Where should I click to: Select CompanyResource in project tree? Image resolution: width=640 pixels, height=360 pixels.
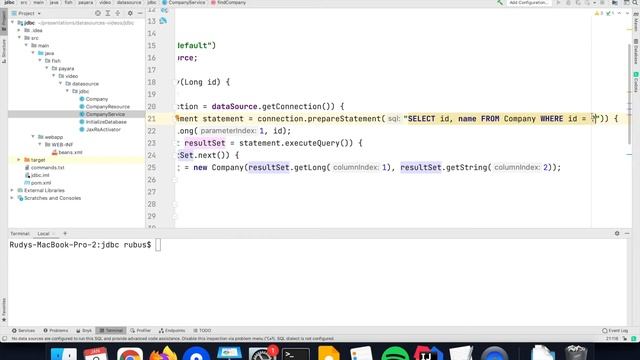107,107
